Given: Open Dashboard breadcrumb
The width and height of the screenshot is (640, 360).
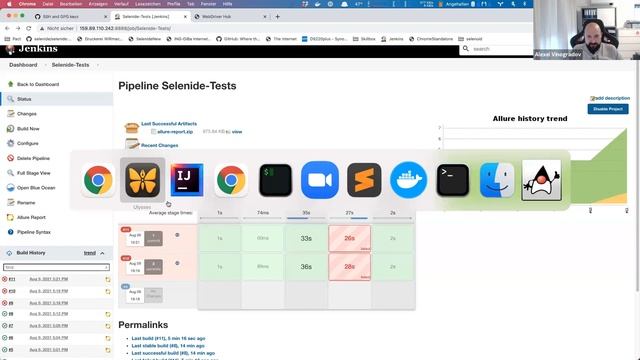Looking at the screenshot, I should coord(23,65).
